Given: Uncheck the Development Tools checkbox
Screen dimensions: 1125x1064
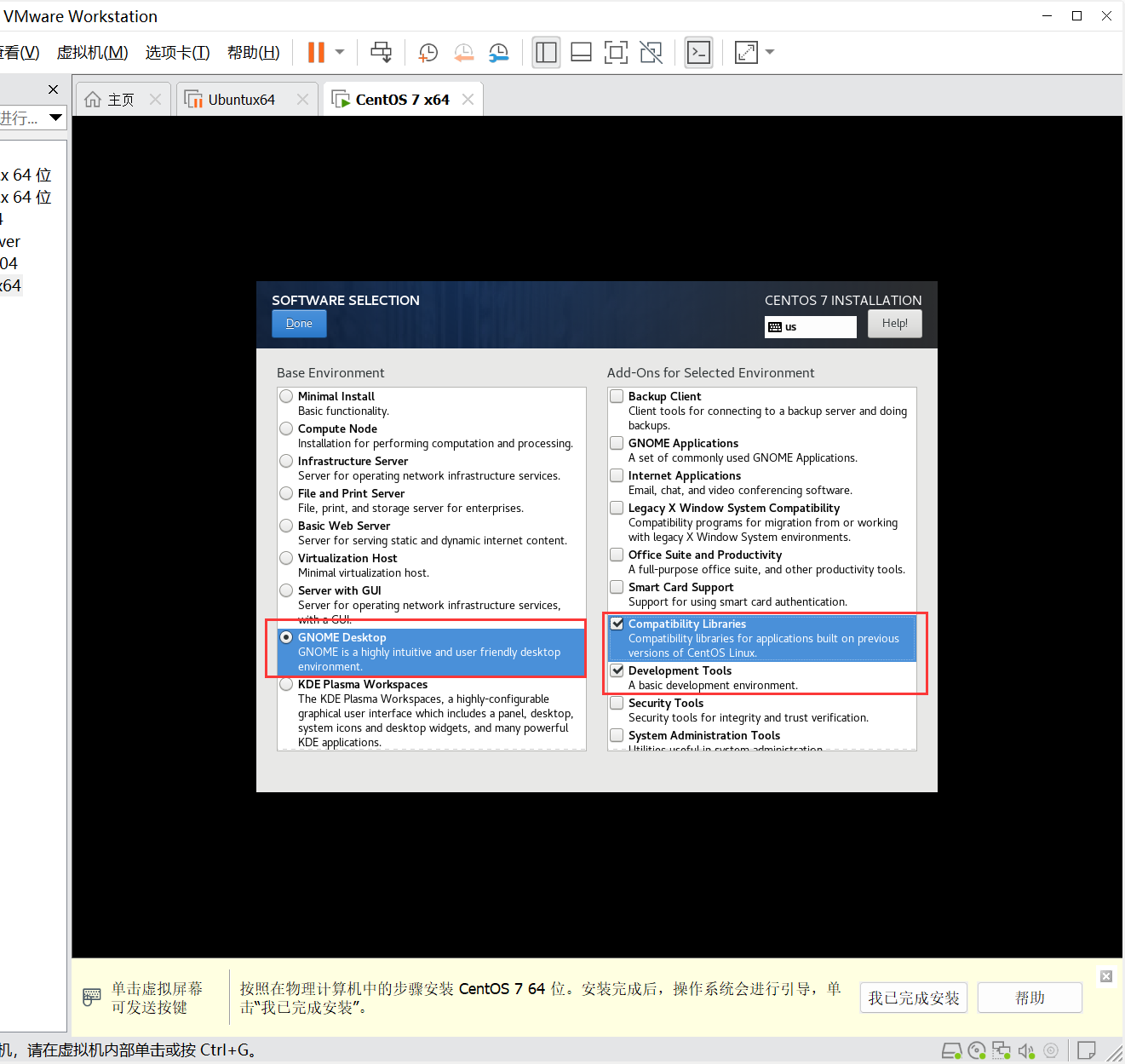Looking at the screenshot, I should pos(617,670).
